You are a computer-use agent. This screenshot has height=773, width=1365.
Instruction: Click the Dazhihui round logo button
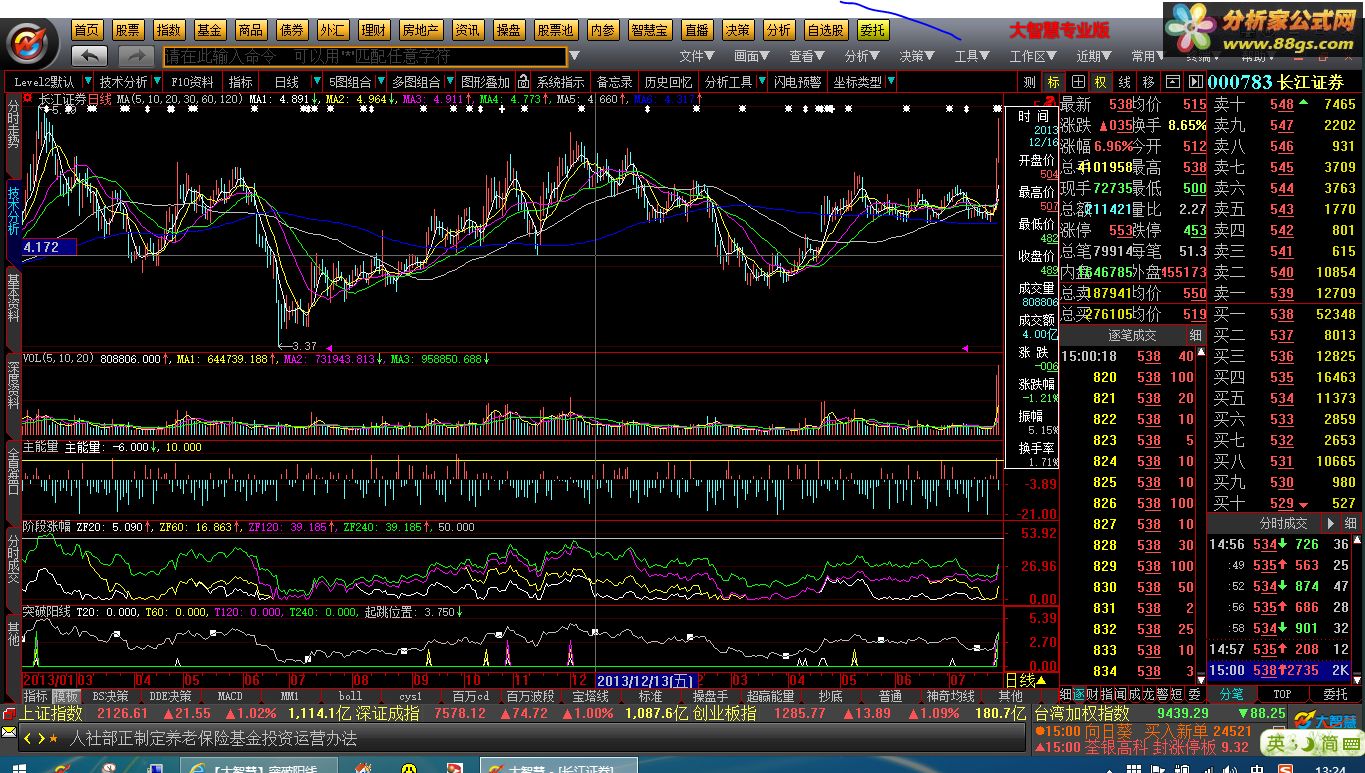[33, 42]
